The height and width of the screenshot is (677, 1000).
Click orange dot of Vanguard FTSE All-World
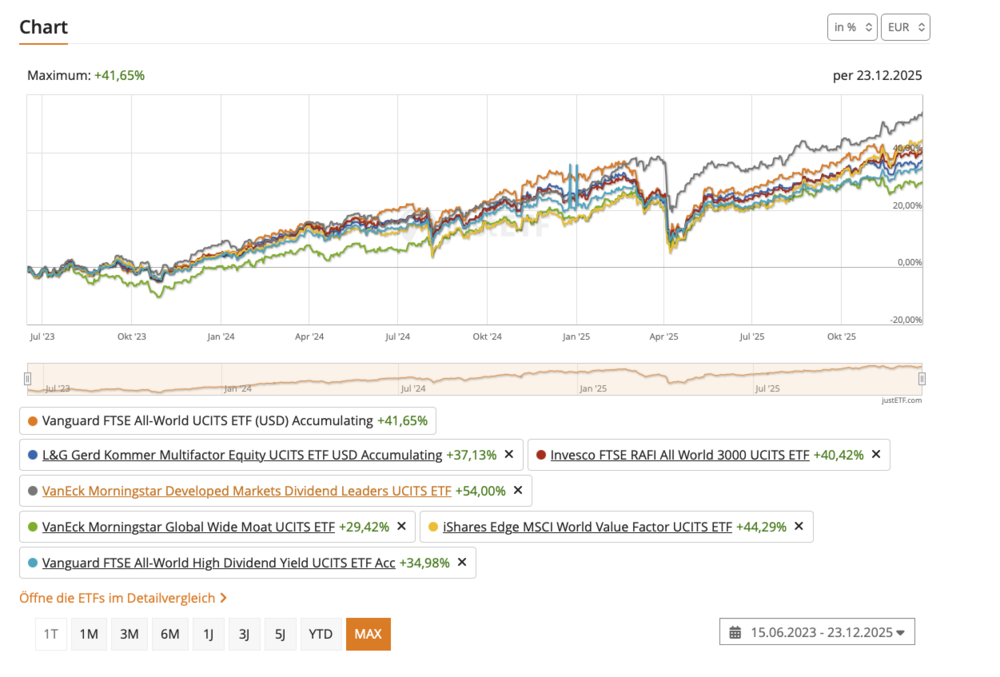click(33, 421)
